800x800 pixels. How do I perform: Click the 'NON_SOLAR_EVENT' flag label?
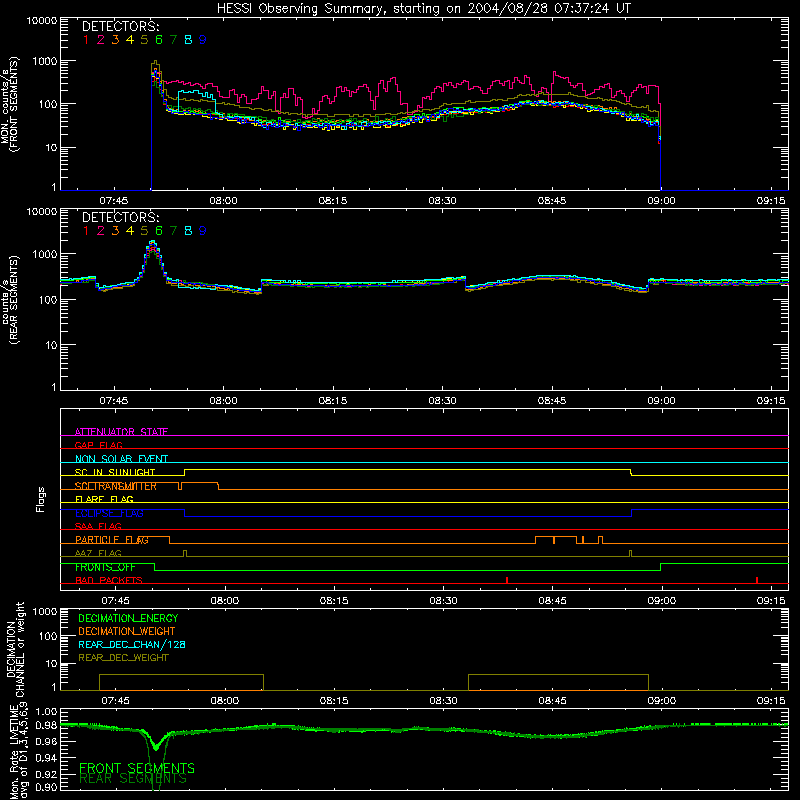121,459
